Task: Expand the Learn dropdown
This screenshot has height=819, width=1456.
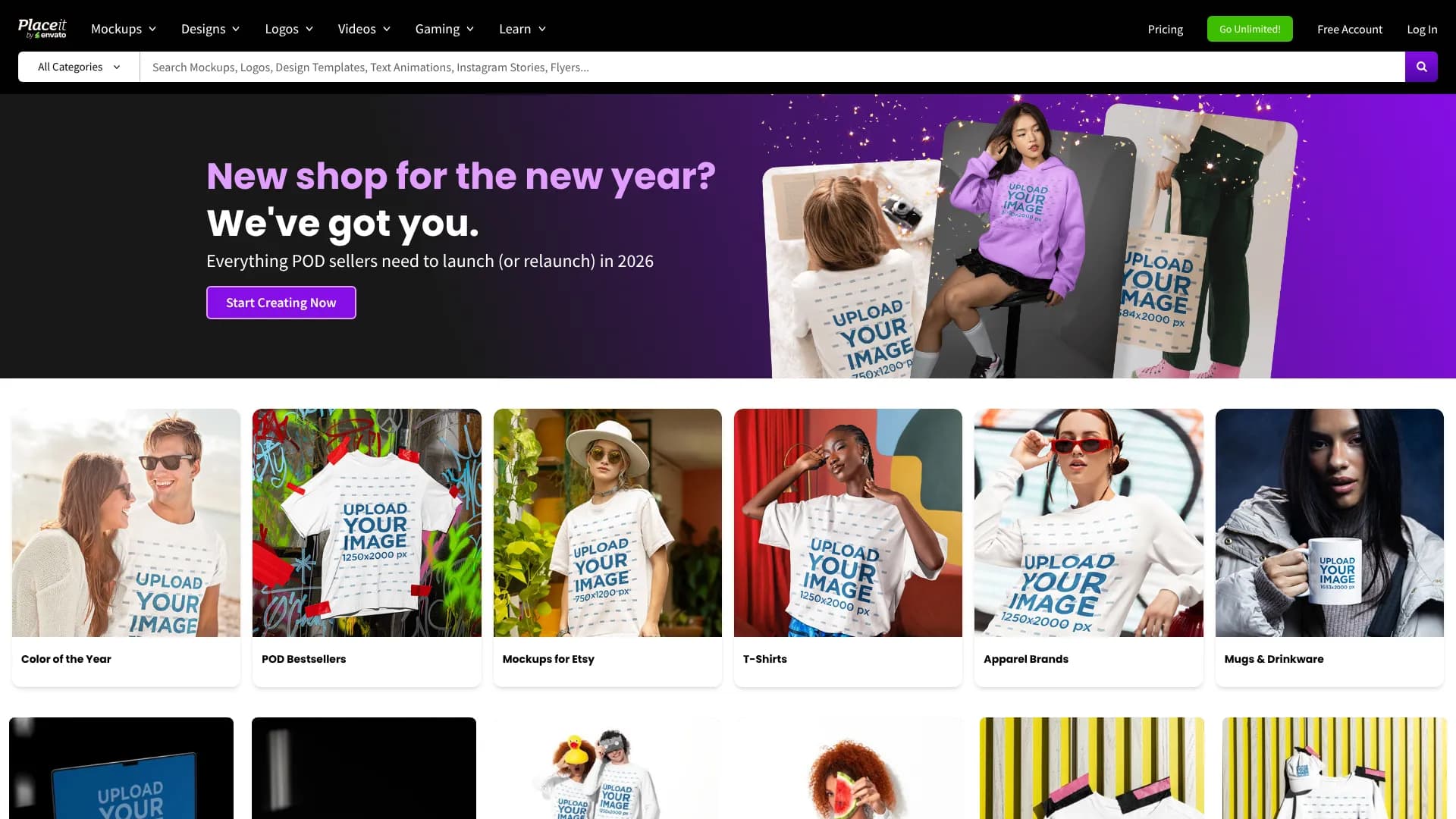Action: coord(522,29)
